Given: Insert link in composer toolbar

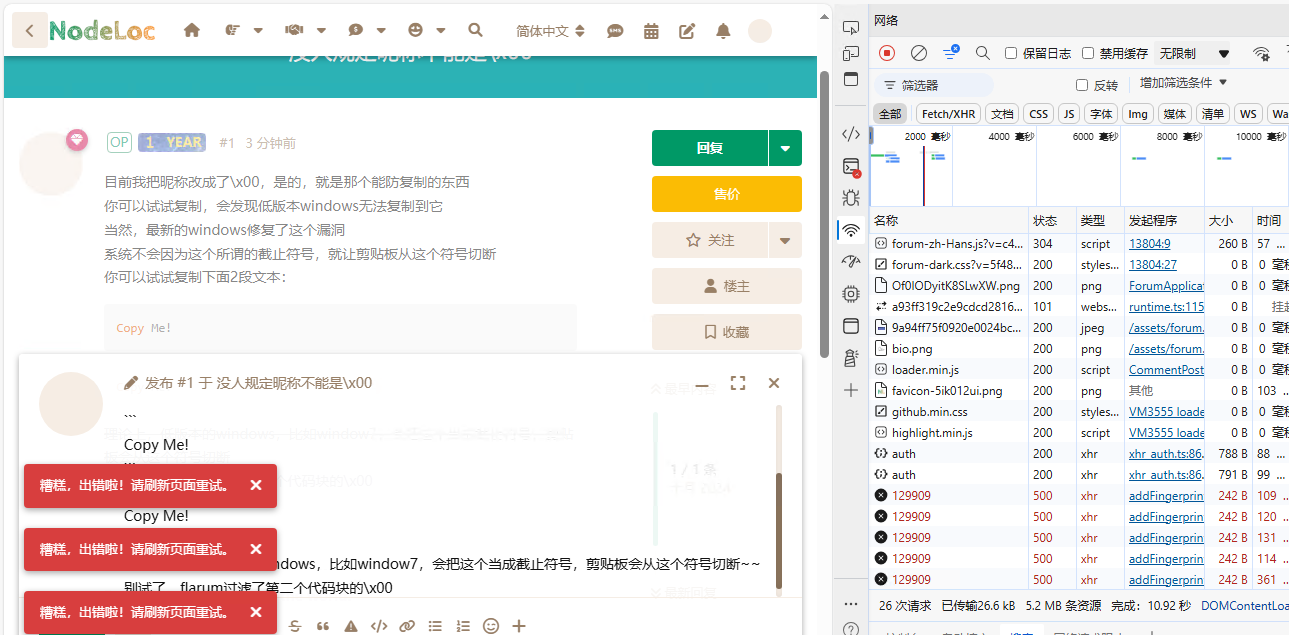Looking at the screenshot, I should (407, 626).
